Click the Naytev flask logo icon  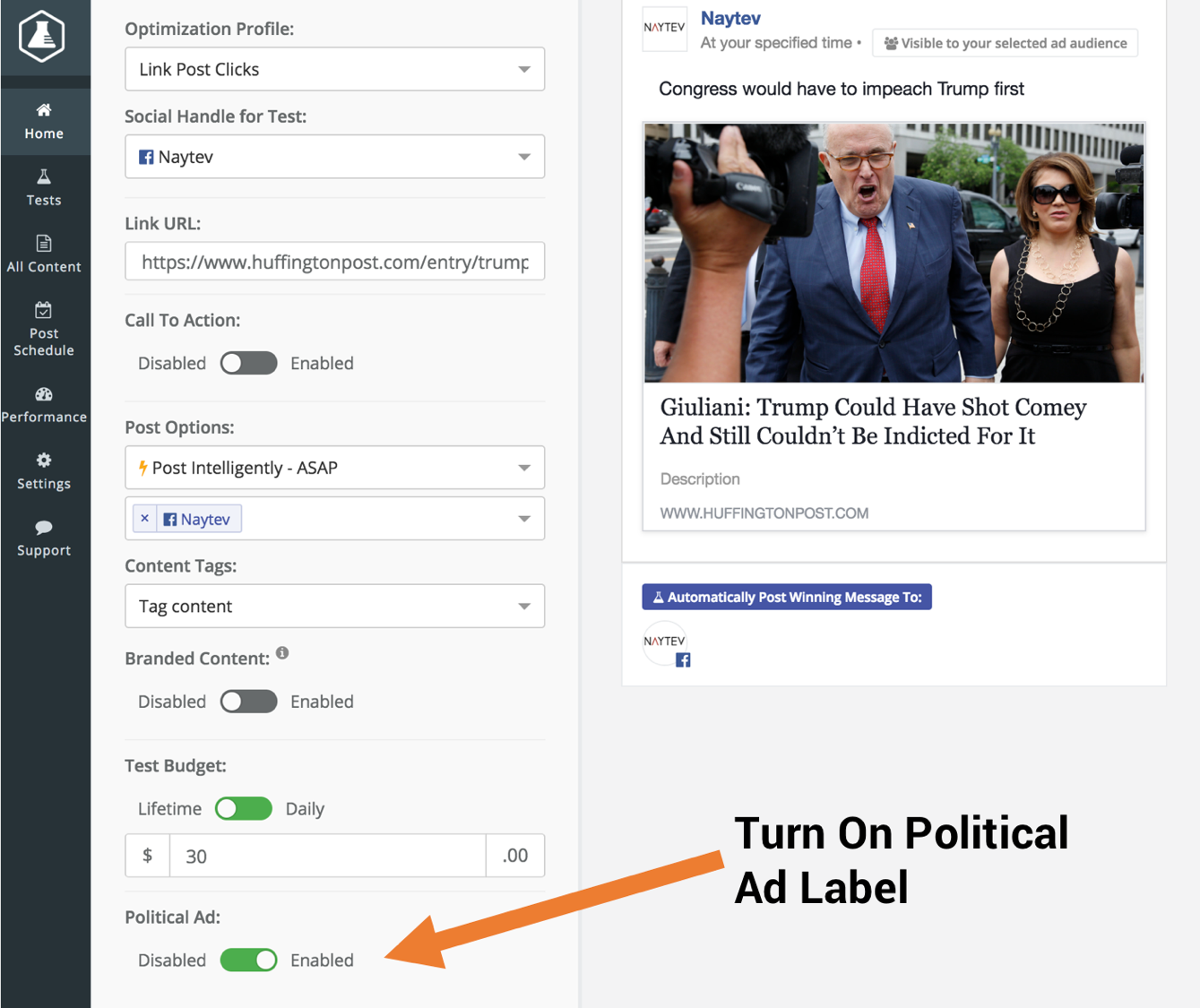pos(42,37)
